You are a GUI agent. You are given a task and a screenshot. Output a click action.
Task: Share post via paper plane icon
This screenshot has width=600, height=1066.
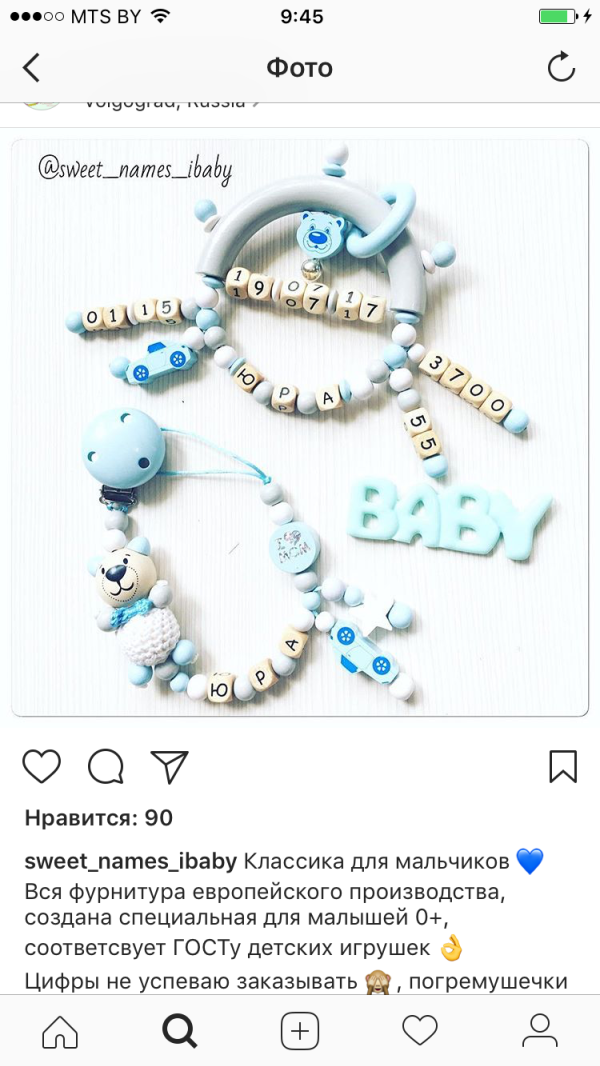click(169, 766)
